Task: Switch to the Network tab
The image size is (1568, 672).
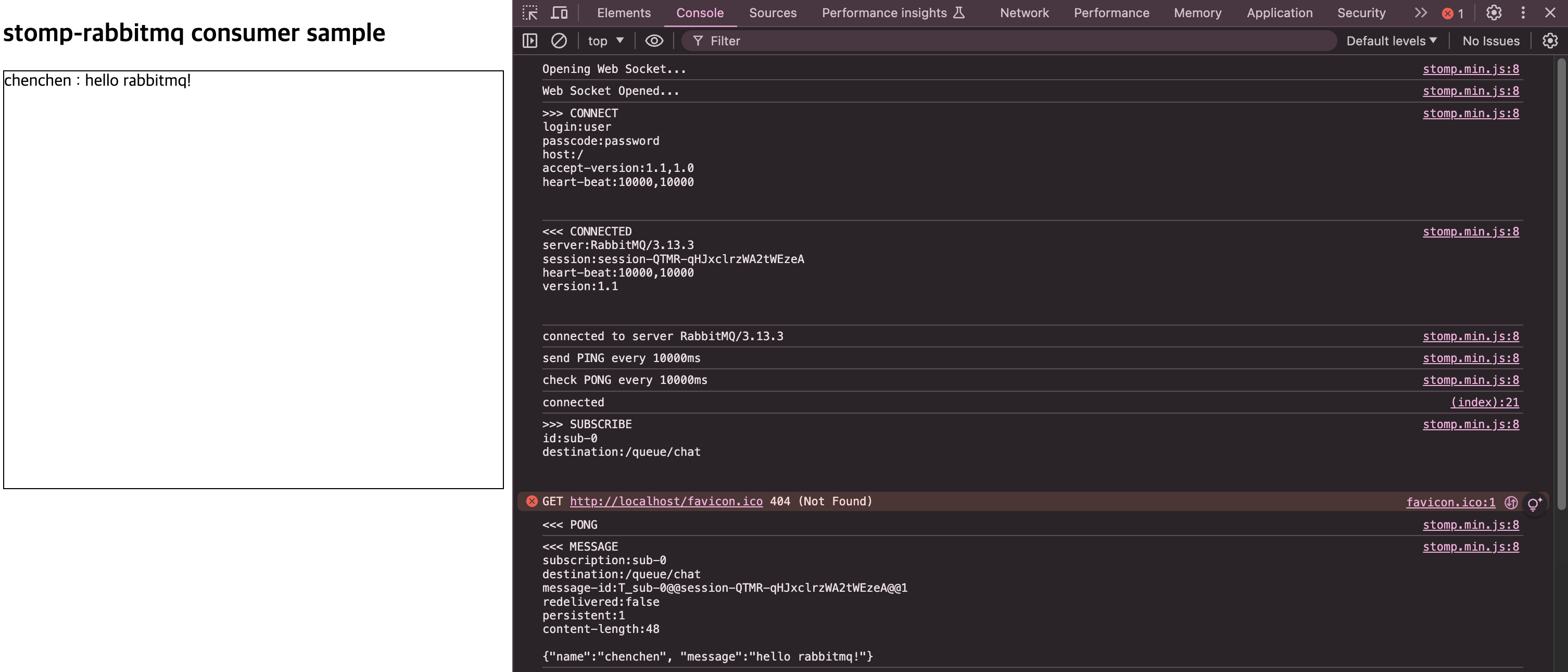Action: [x=1024, y=13]
